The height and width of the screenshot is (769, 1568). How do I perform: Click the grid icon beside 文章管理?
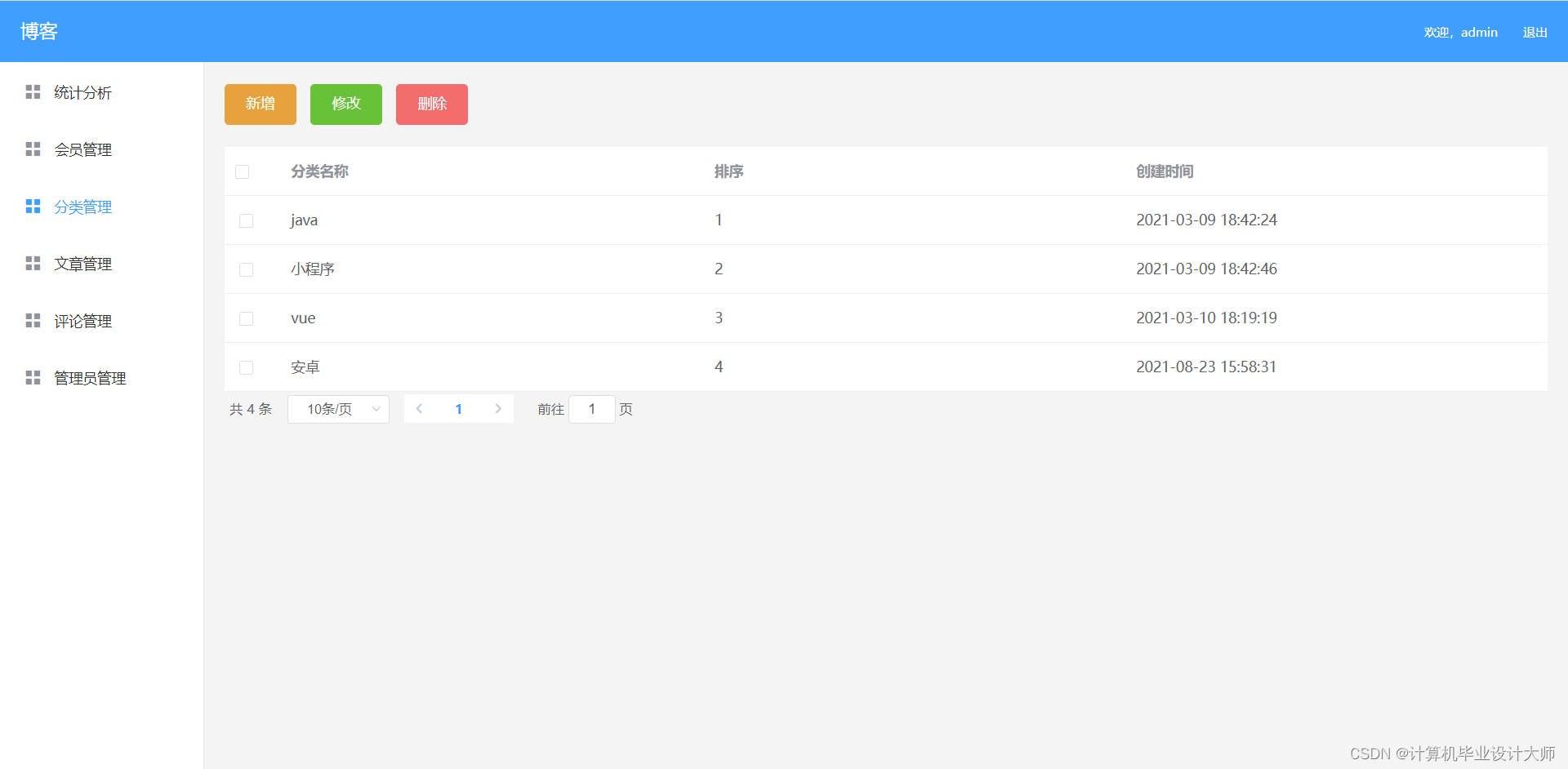(33, 264)
